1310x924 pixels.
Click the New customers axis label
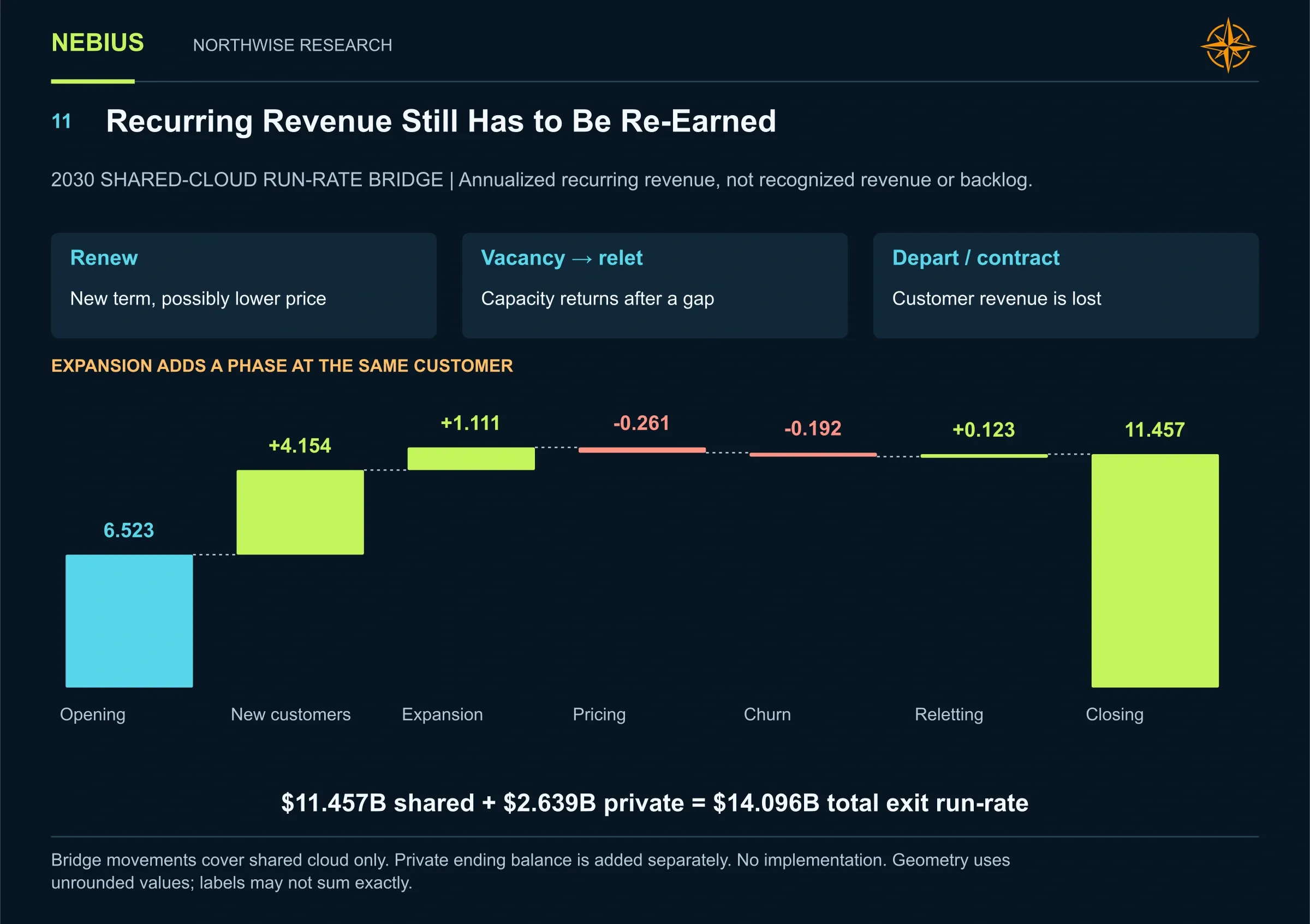coord(290,714)
